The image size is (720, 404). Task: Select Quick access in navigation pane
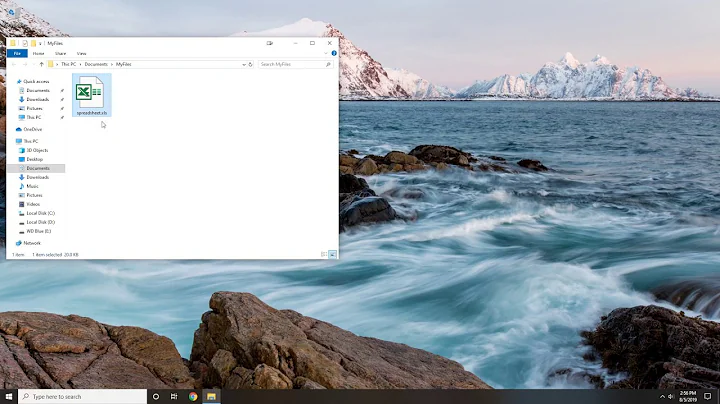pyautogui.click(x=36, y=81)
